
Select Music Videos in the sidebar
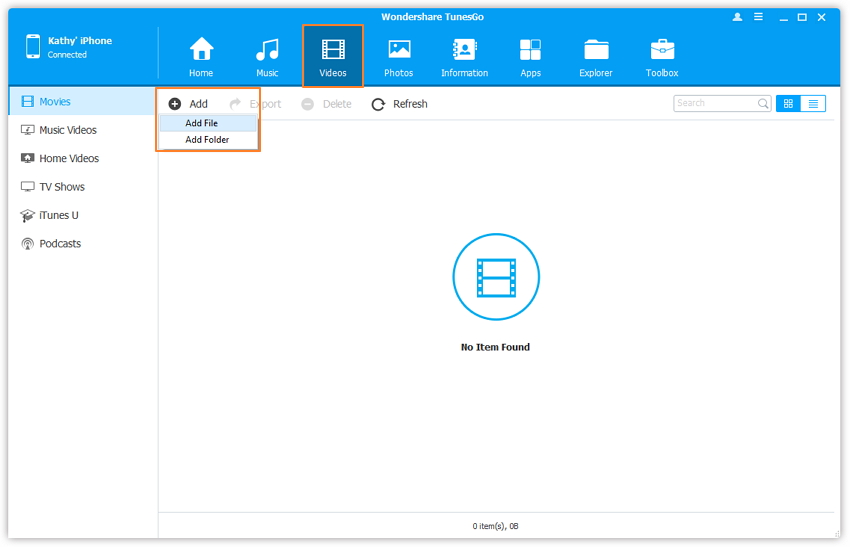pos(67,130)
